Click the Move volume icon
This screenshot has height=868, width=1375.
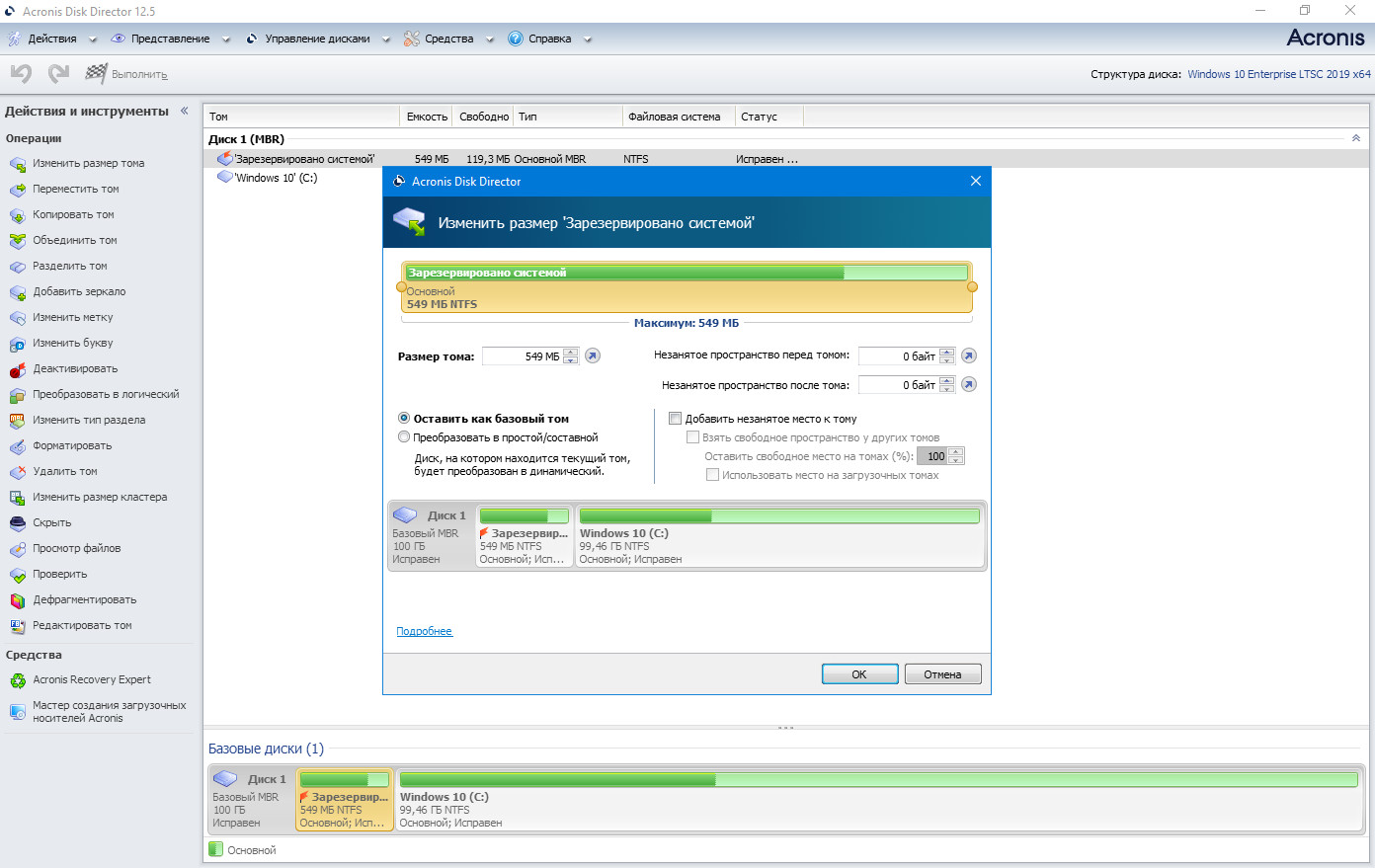pos(17,190)
